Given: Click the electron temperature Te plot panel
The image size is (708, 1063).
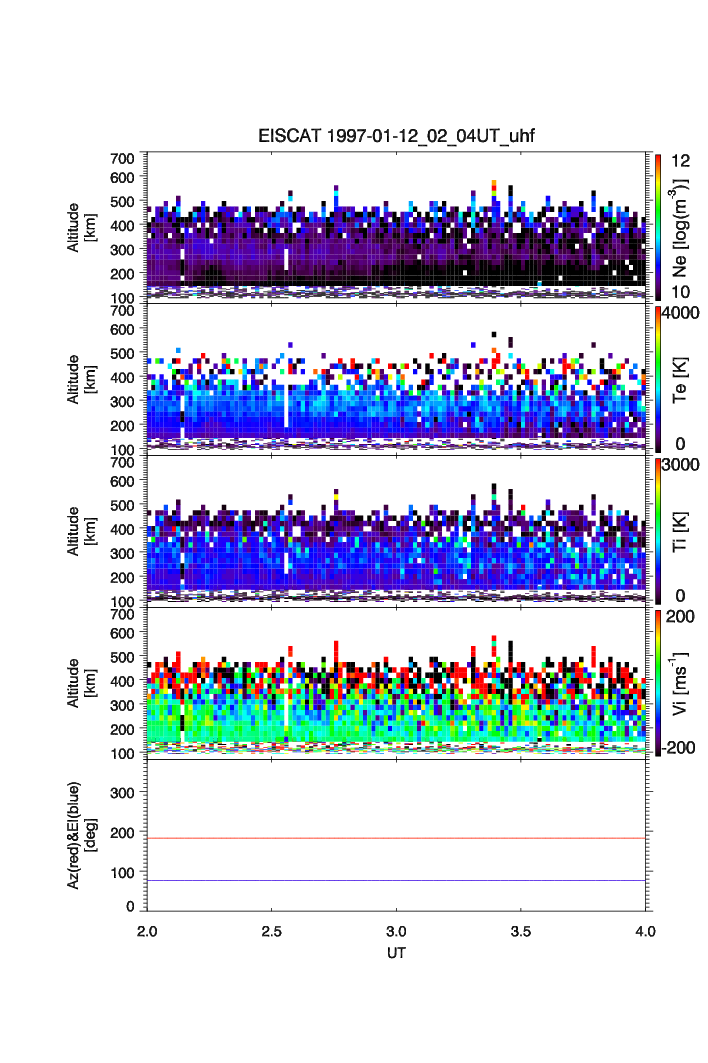Looking at the screenshot, I should [396, 379].
